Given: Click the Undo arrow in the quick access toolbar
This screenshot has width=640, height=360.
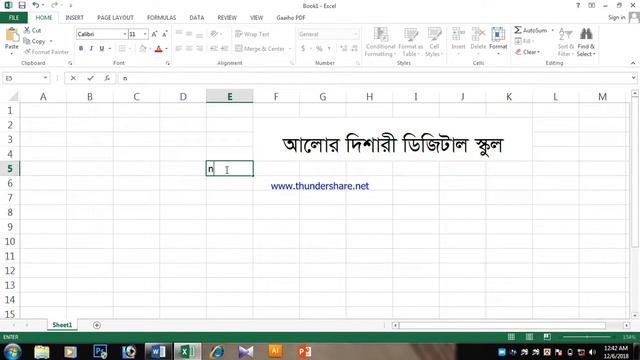Looking at the screenshot, I should click(x=36, y=5).
